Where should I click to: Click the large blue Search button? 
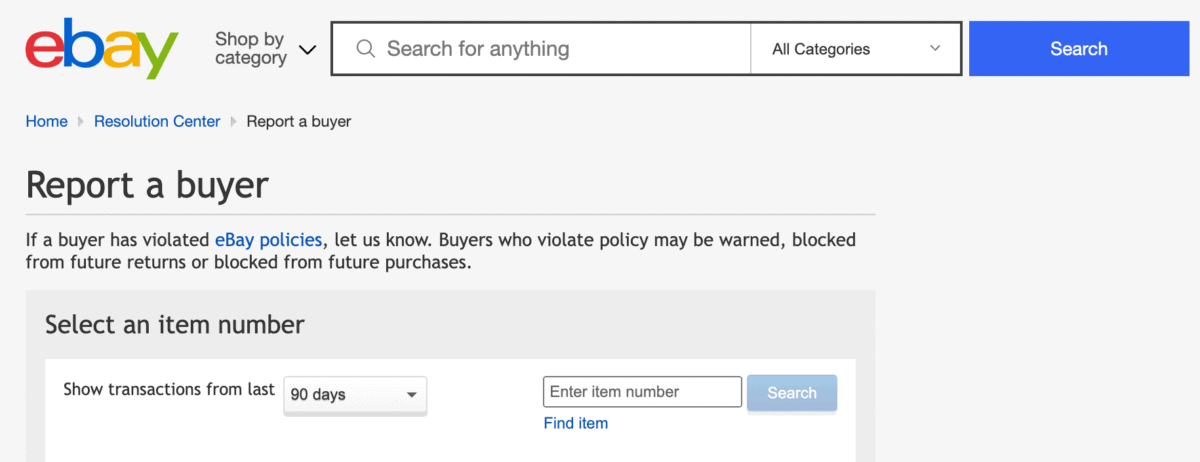click(x=1079, y=49)
